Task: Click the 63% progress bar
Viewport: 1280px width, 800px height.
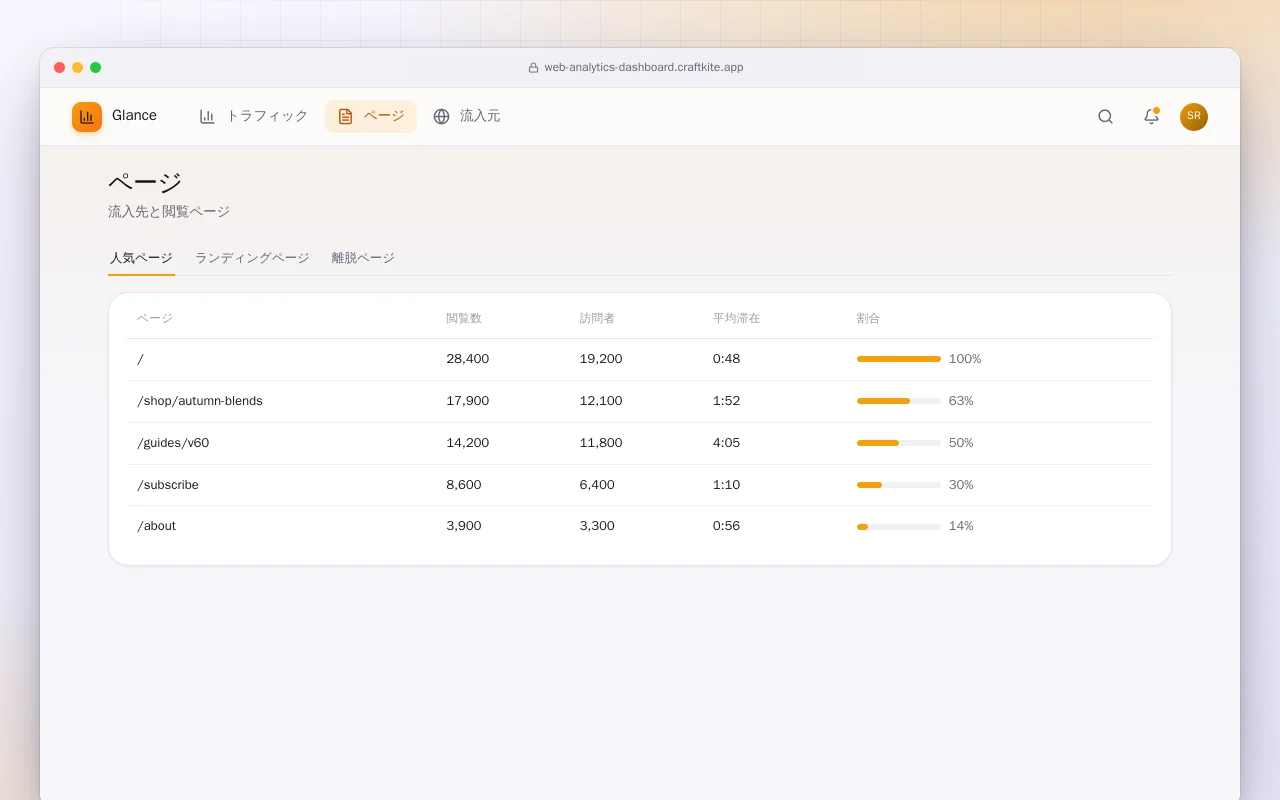Action: point(899,401)
